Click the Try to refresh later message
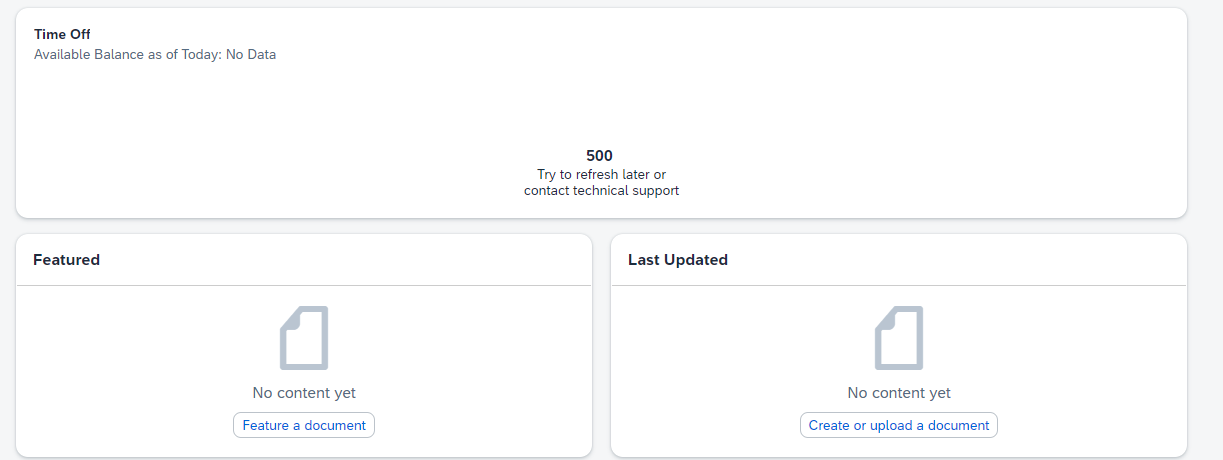This screenshot has width=1223, height=460. (x=601, y=174)
